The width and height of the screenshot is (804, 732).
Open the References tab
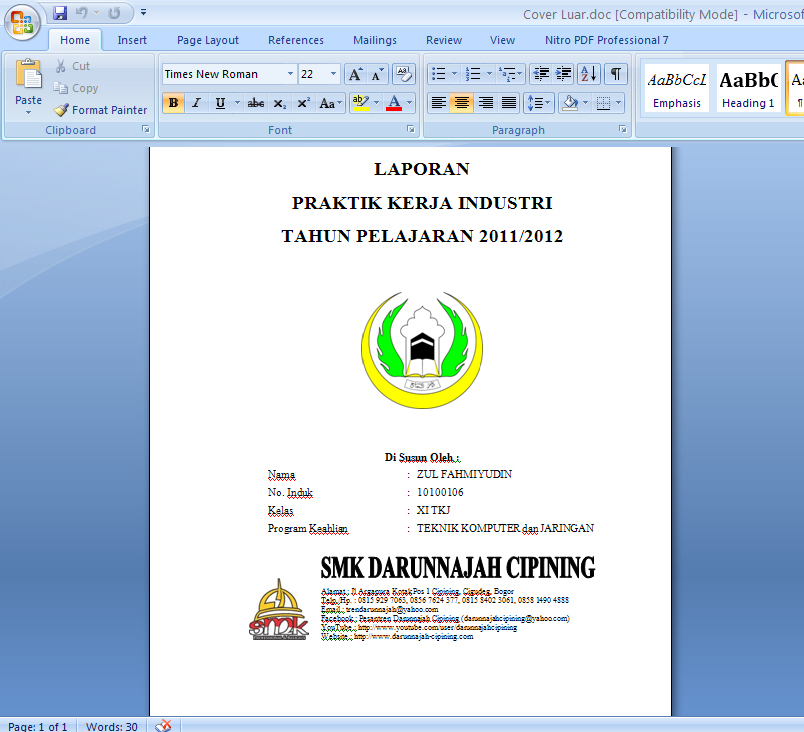pos(296,40)
